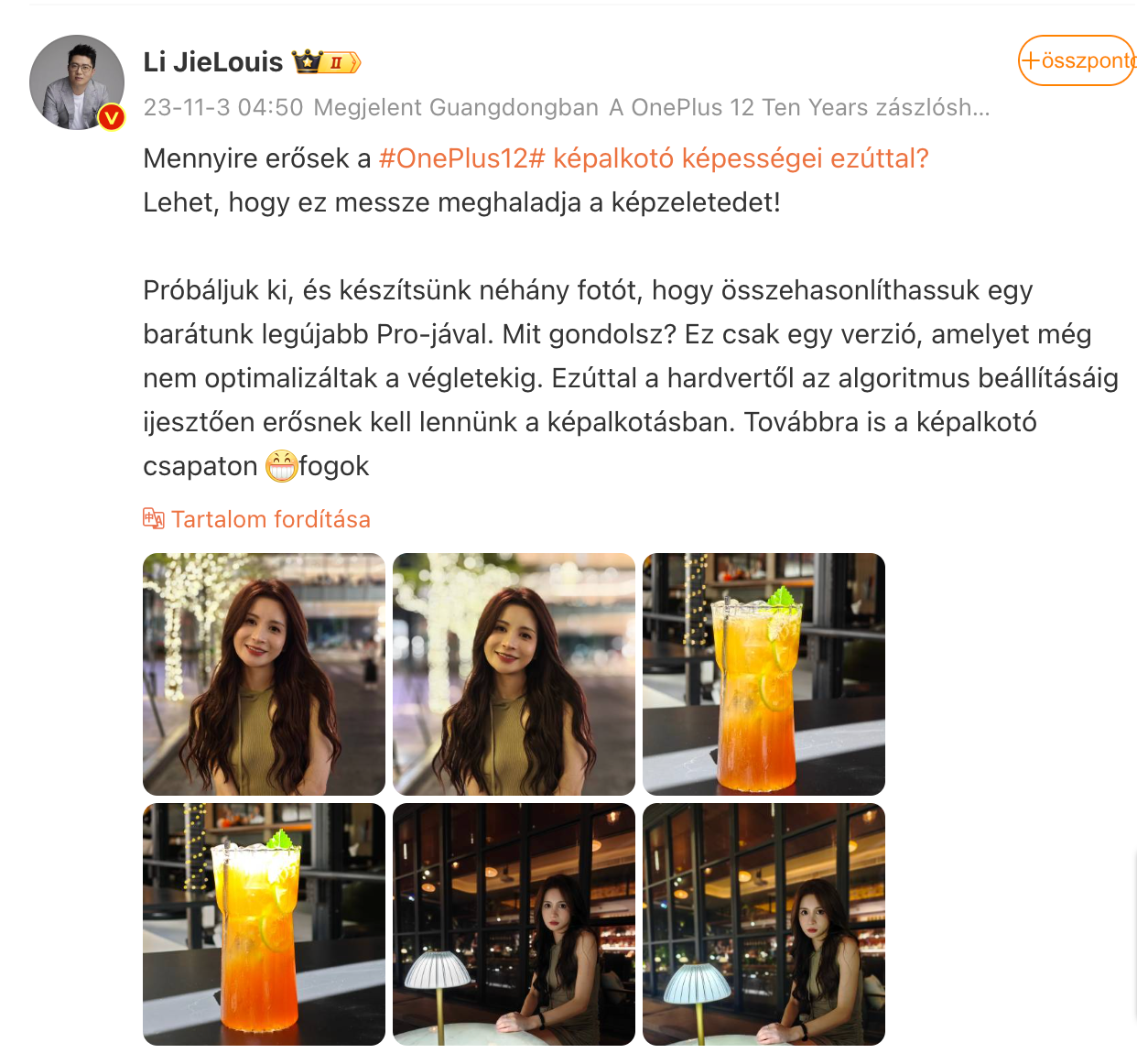Open first portrait photo with string lights

tap(264, 674)
